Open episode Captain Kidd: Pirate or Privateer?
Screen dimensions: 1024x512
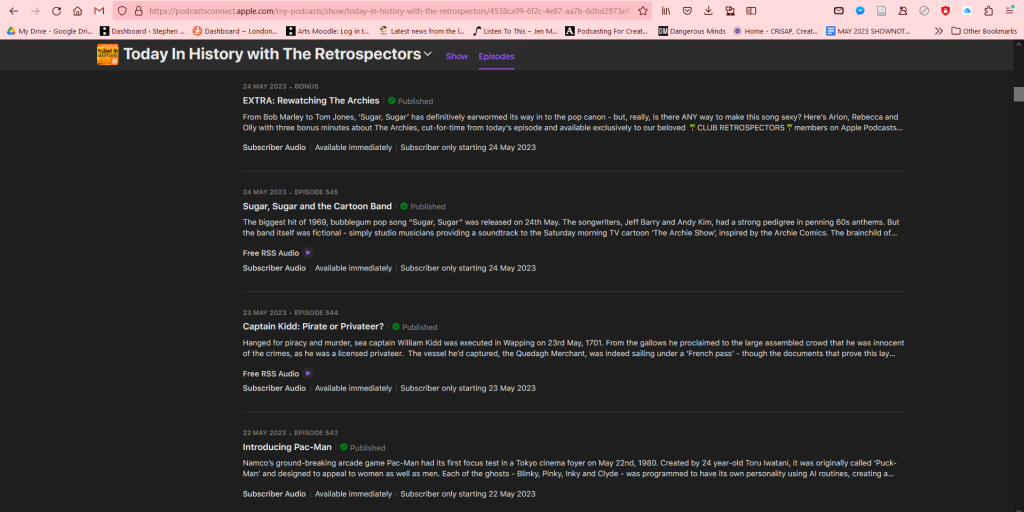coord(313,326)
